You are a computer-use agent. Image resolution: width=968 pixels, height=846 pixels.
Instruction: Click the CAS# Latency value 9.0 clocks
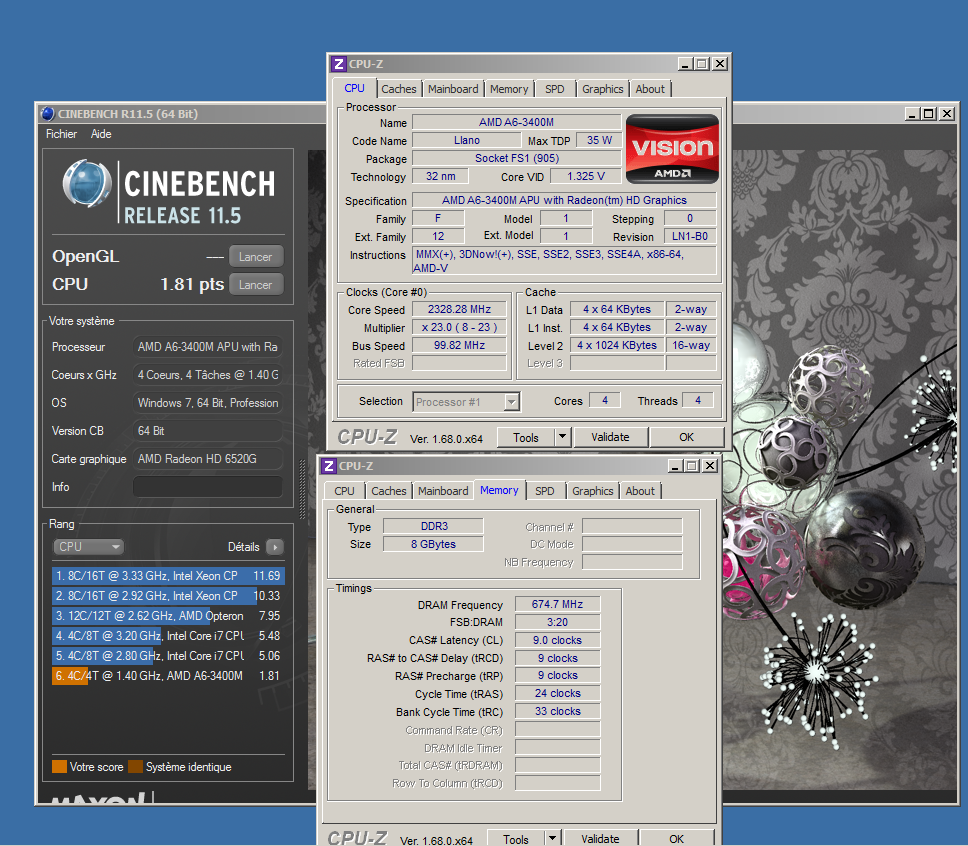[x=557, y=640]
